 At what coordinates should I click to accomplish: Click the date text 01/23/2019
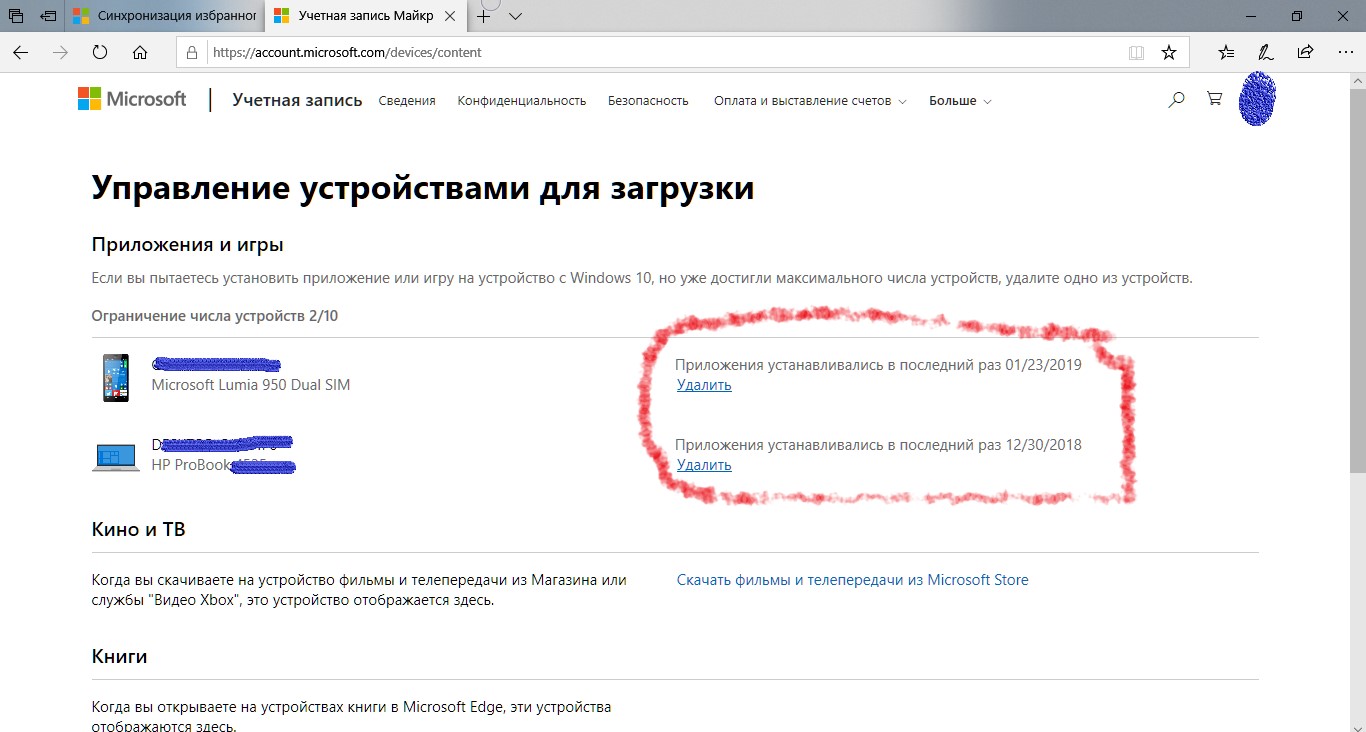[x=1044, y=365]
